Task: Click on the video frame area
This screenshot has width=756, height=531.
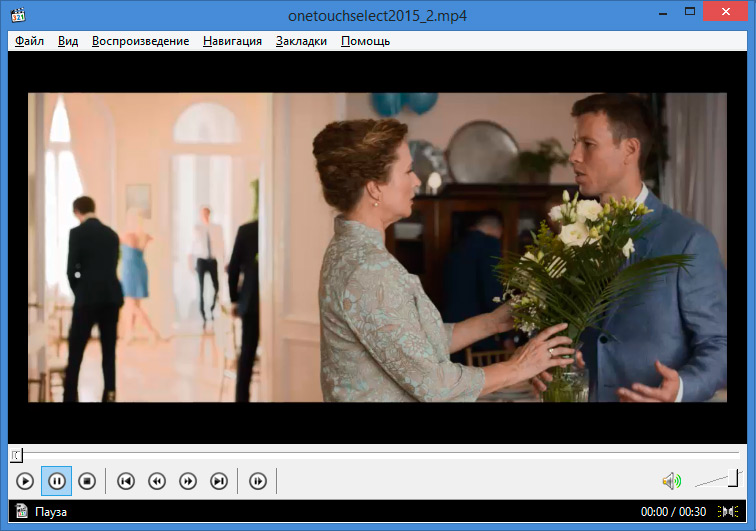Action: click(378, 247)
